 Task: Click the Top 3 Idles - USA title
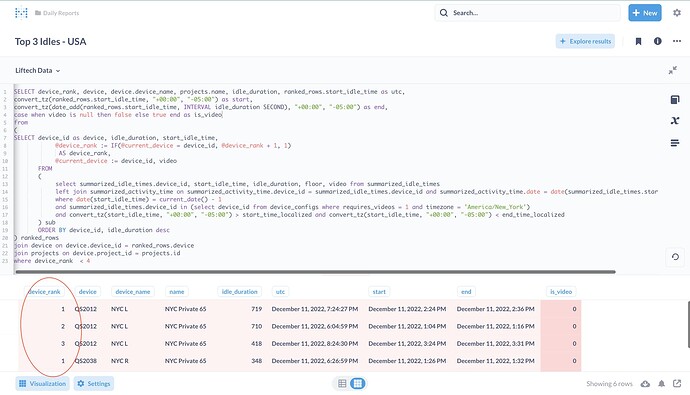coord(51,41)
